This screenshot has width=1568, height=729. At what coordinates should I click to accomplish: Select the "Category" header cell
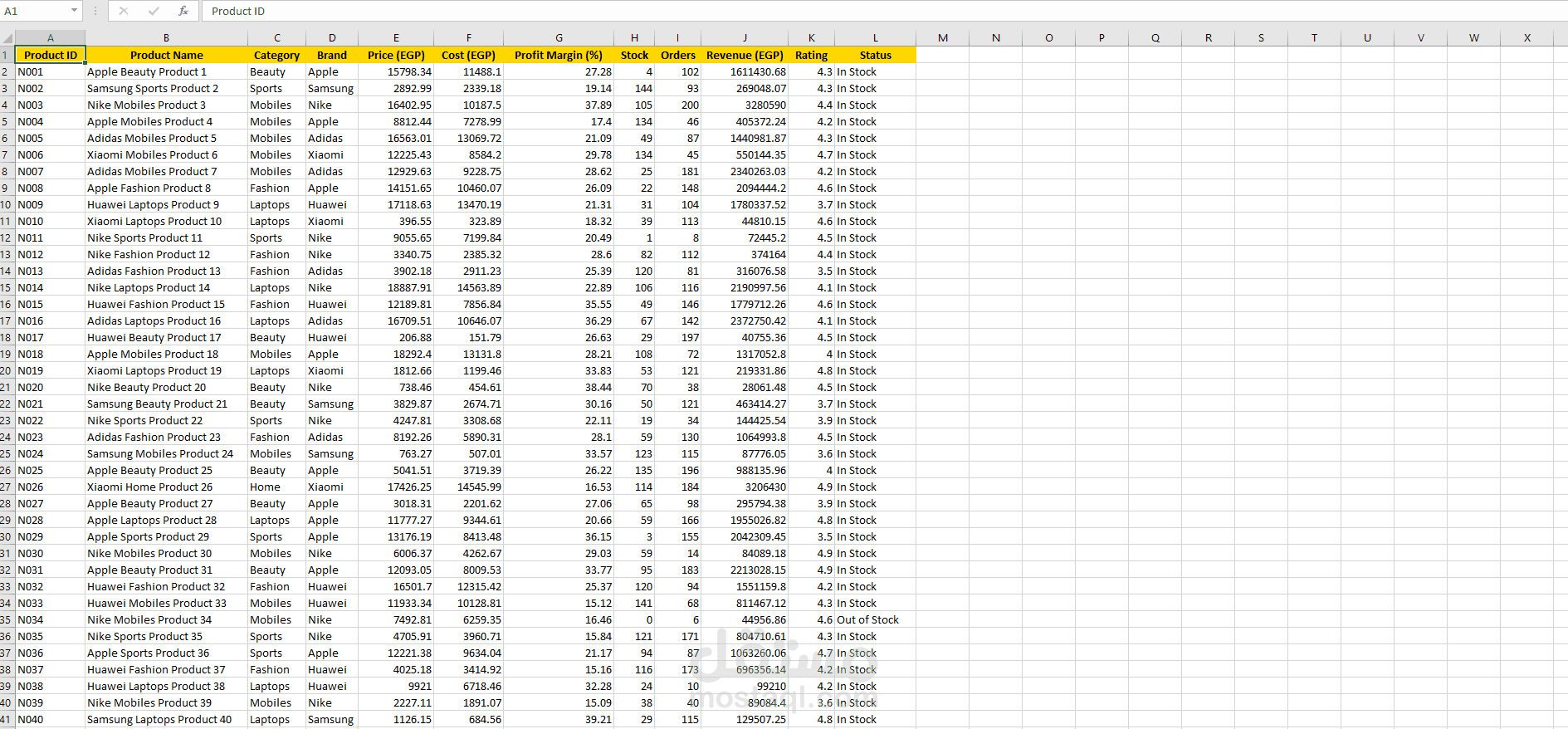[276, 55]
